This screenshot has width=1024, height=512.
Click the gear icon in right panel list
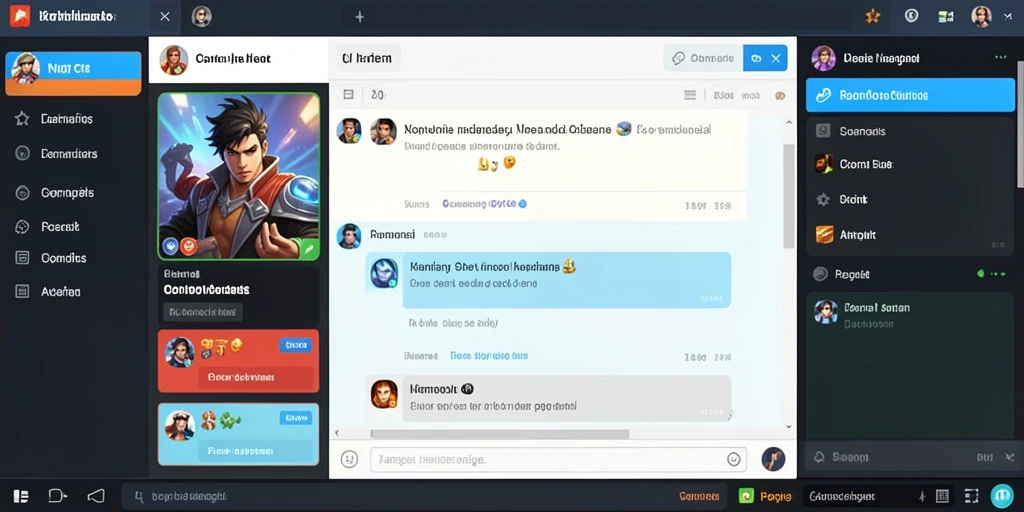pos(823,200)
